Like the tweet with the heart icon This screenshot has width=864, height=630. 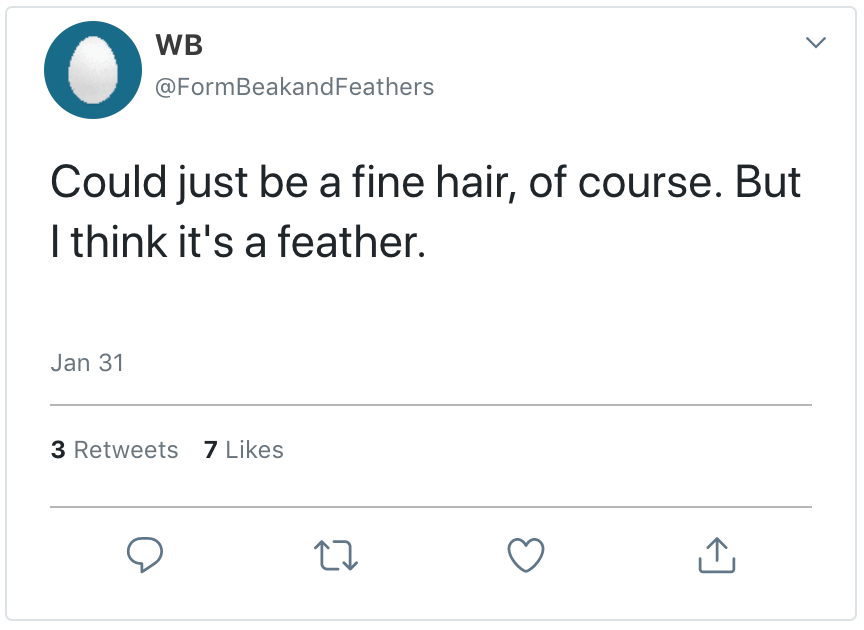coord(526,555)
